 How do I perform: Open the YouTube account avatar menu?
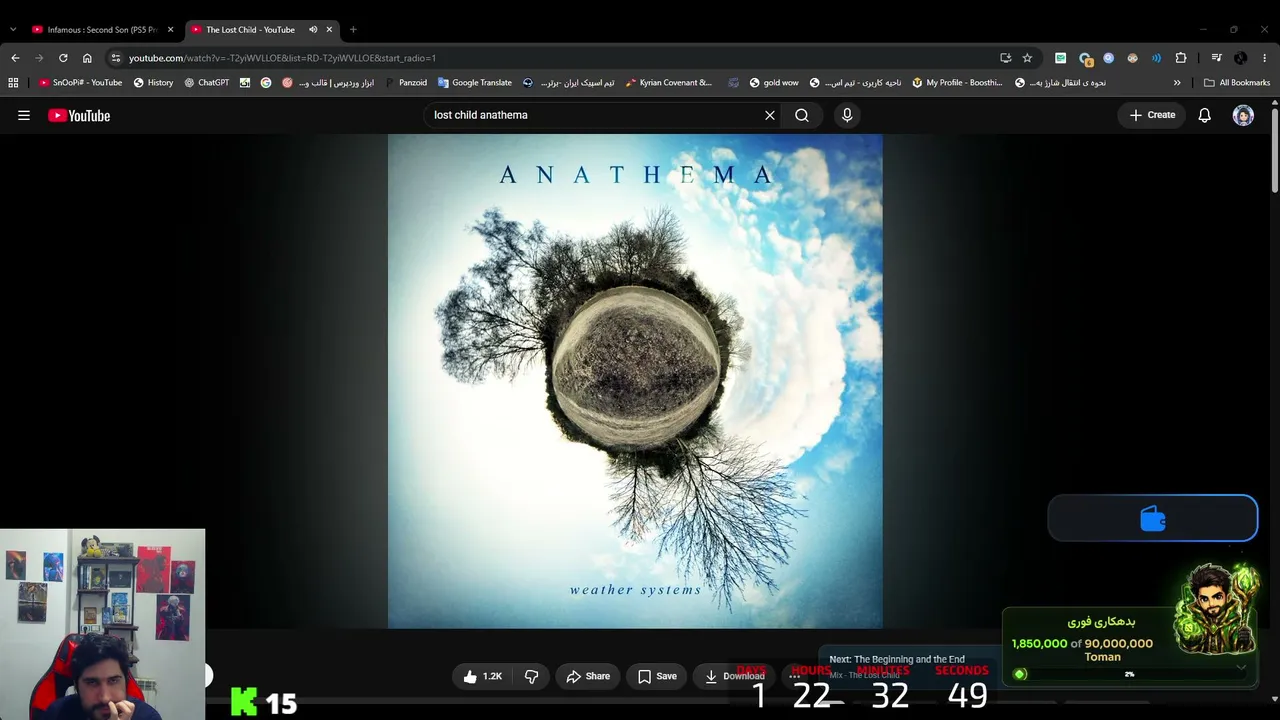[x=1243, y=115]
